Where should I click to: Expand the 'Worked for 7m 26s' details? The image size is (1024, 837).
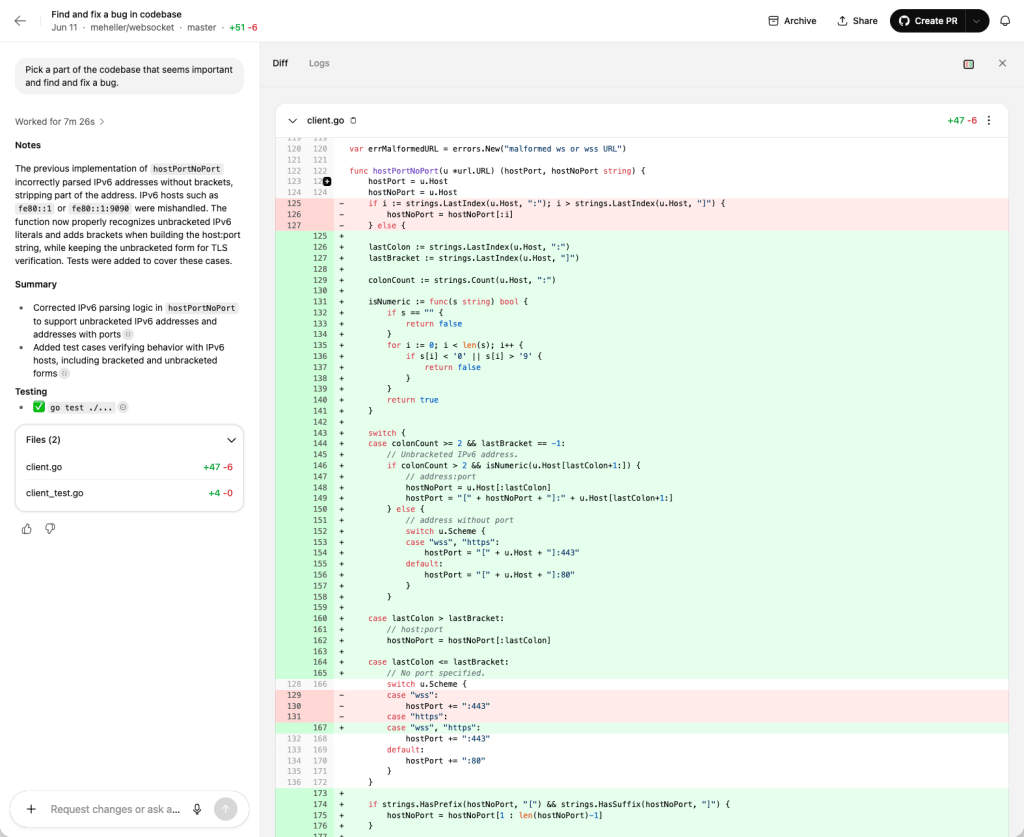59,122
